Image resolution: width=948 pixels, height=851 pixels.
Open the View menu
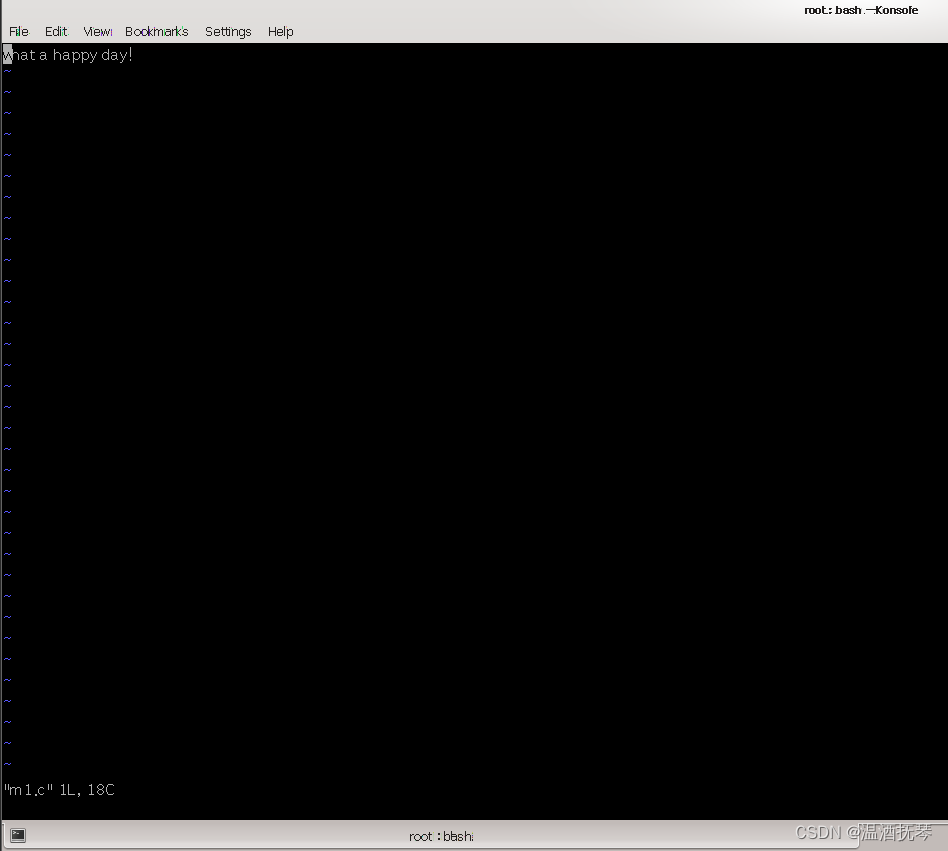click(96, 31)
